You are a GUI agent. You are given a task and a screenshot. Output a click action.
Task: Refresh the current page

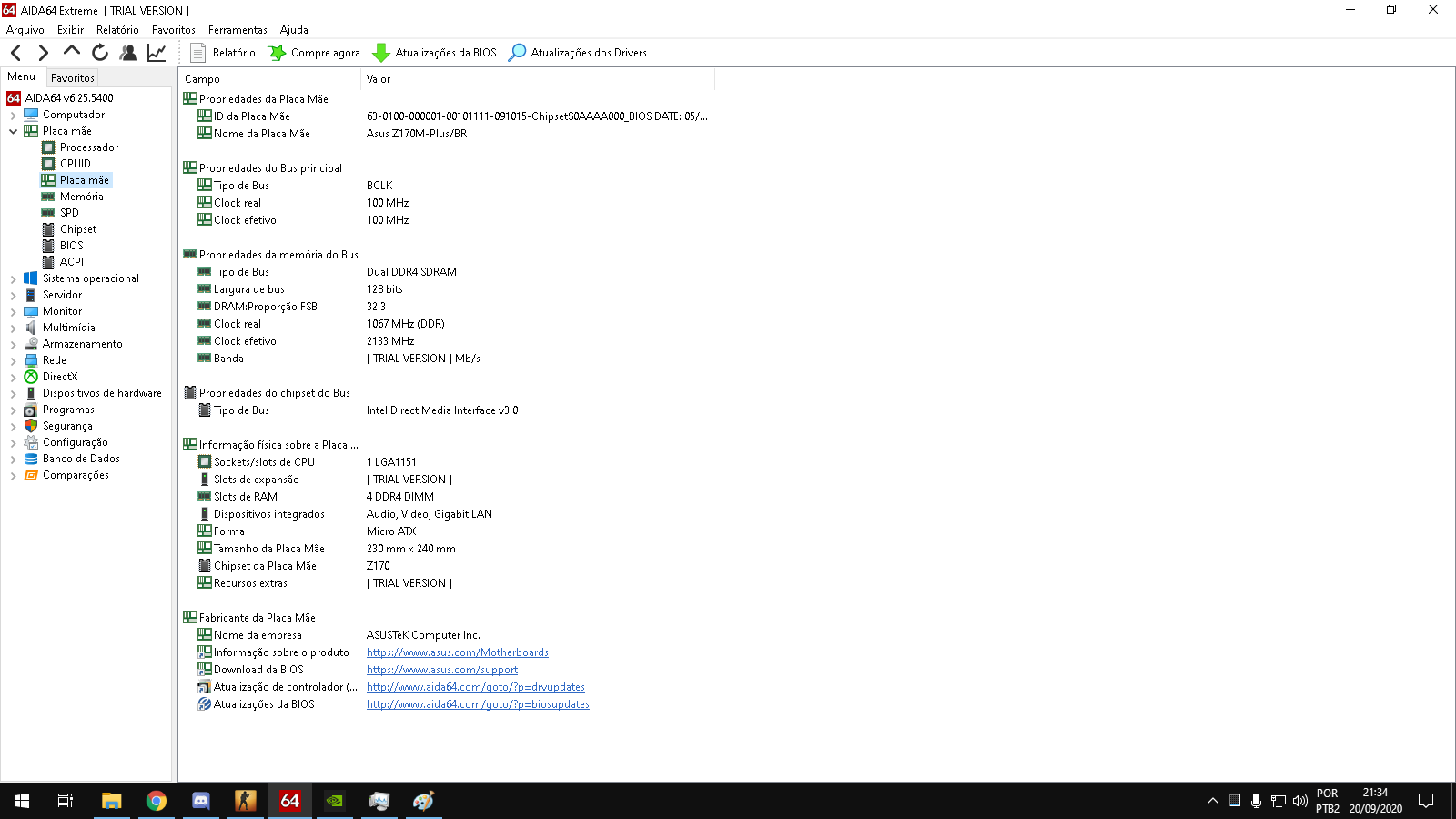pos(100,53)
